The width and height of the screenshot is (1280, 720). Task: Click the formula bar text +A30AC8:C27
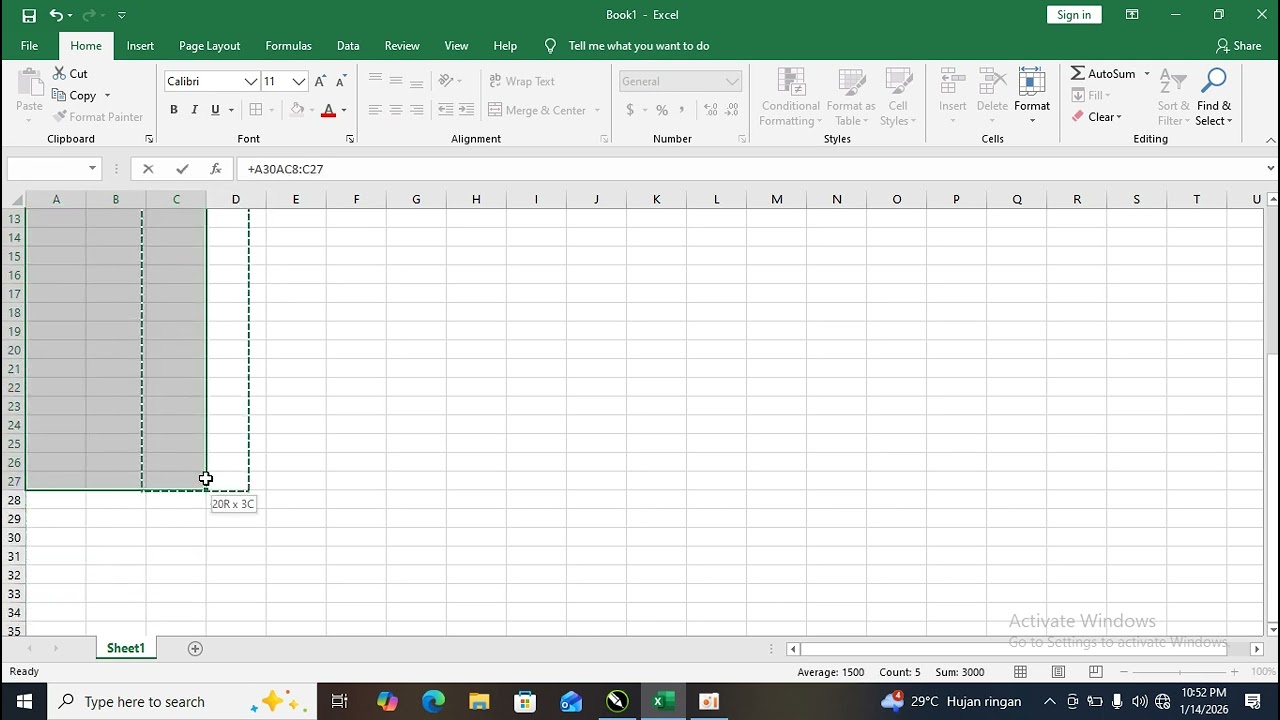(285, 169)
